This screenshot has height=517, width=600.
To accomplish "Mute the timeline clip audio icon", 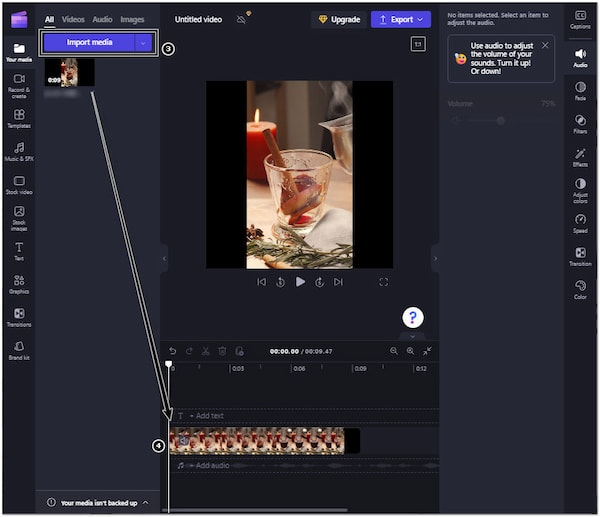I will (x=184, y=440).
